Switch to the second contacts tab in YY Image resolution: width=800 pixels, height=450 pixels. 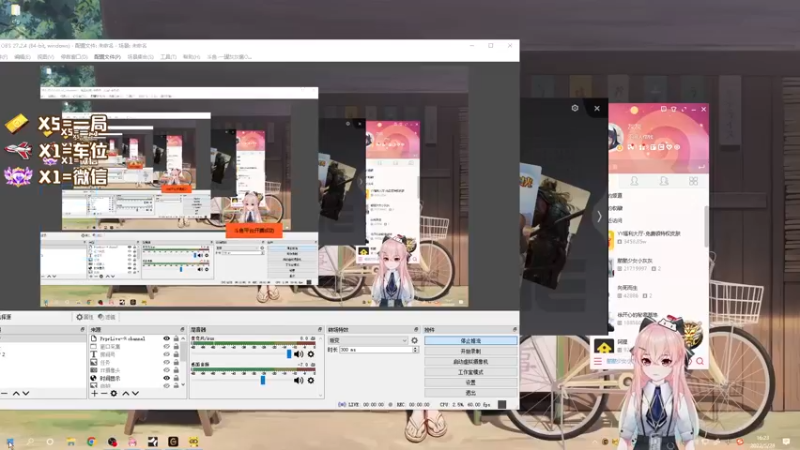(664, 181)
